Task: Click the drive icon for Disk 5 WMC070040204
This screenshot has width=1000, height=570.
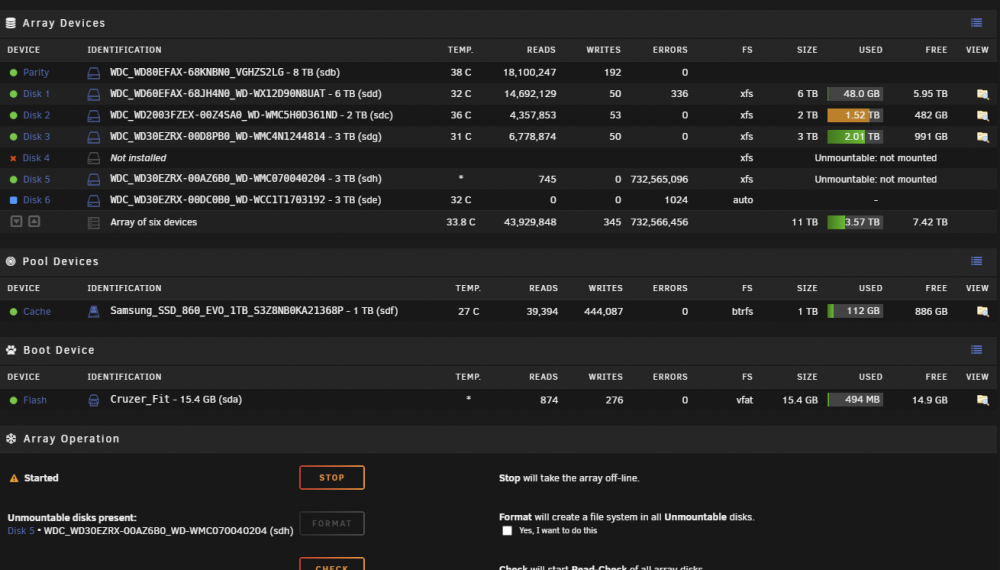Action: coord(94,179)
